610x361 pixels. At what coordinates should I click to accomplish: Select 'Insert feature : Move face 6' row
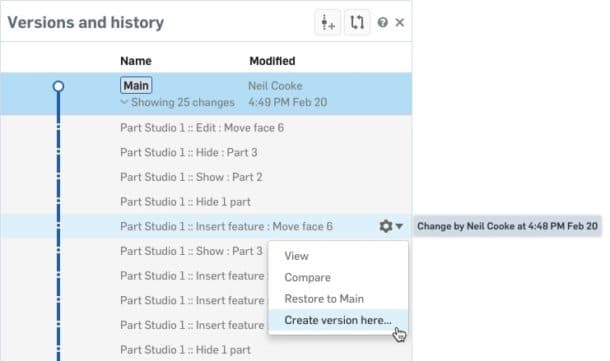(x=205, y=226)
